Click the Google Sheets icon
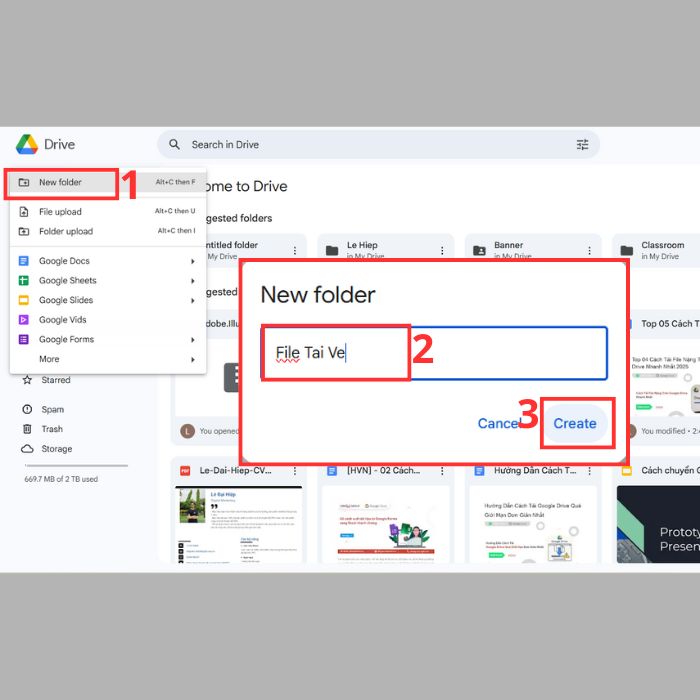The width and height of the screenshot is (700, 700). (x=24, y=280)
